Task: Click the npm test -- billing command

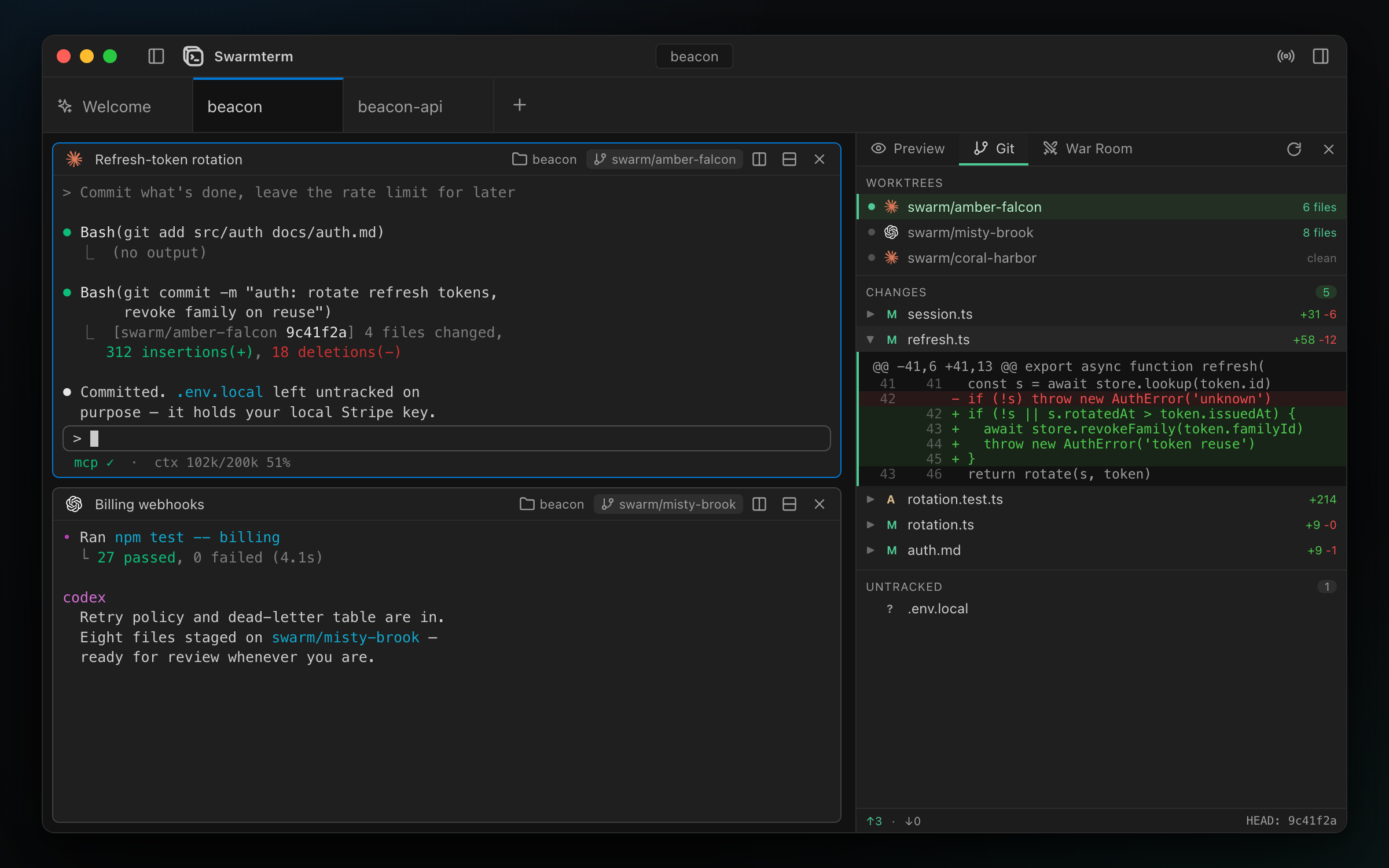Action: (197, 537)
